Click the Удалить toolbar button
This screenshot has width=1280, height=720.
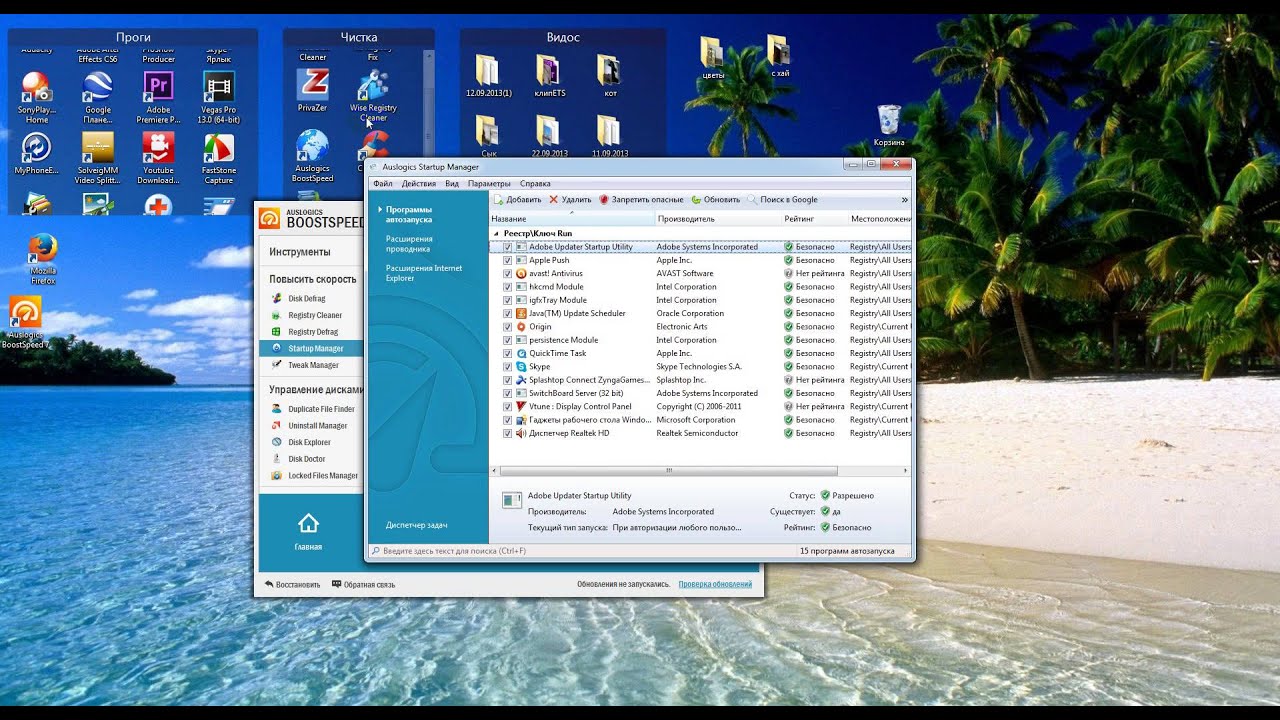(x=570, y=199)
